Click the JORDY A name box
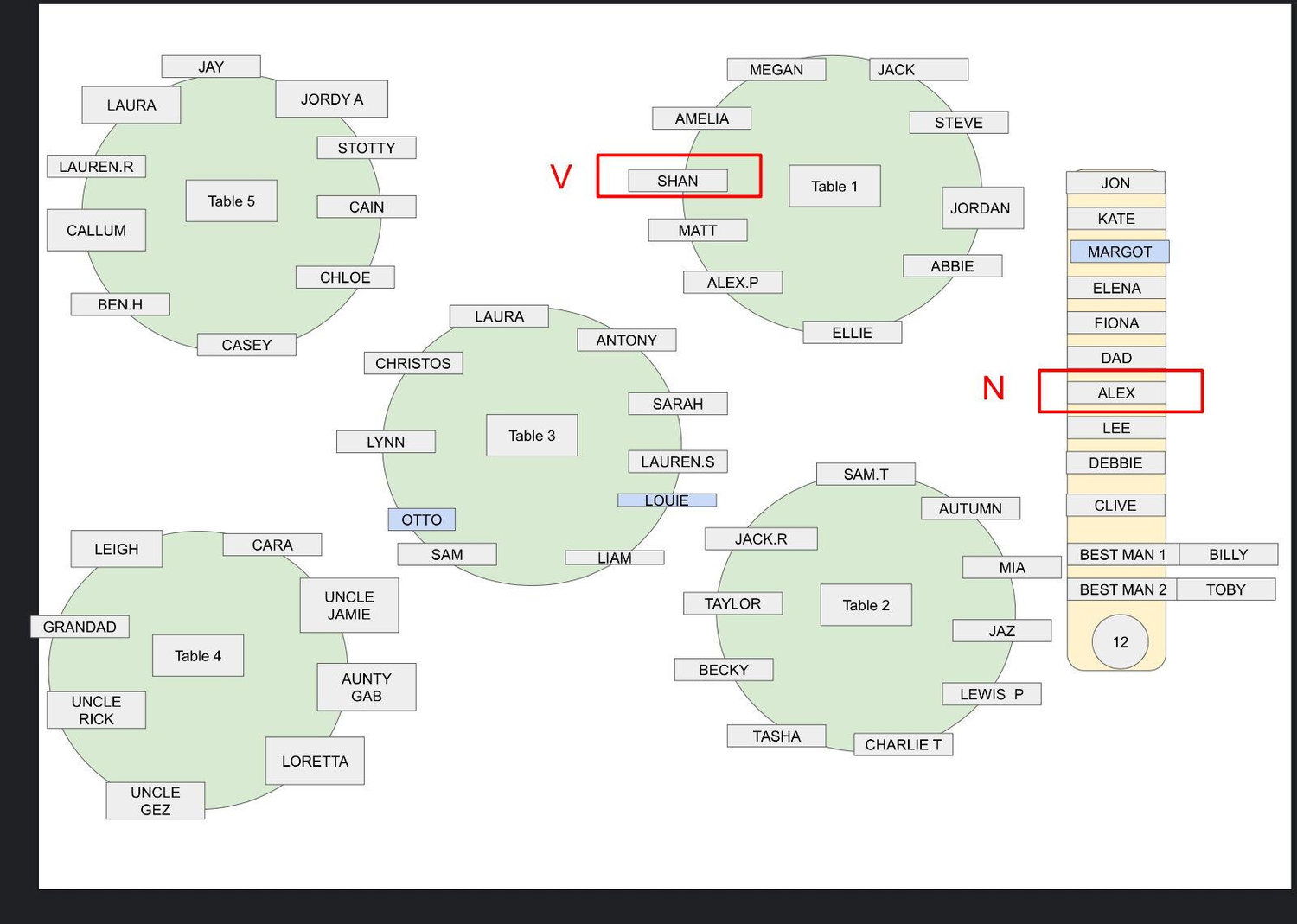Viewport: 1297px width, 924px height. point(332,99)
